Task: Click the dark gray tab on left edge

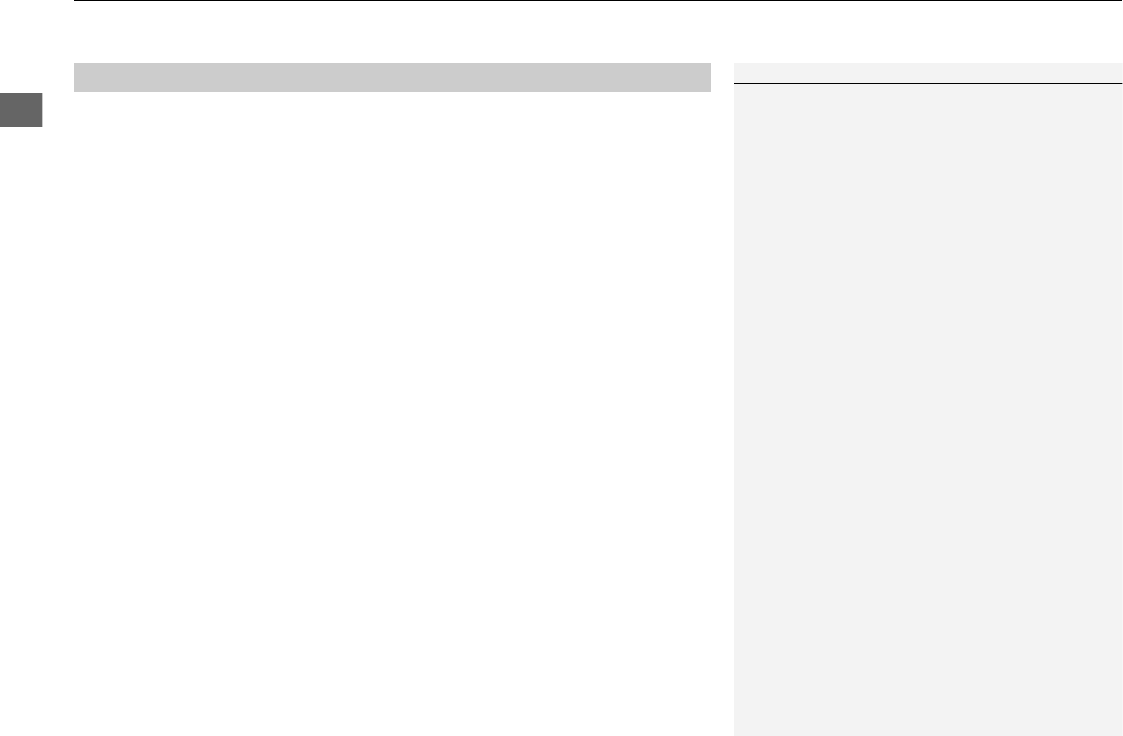Action: click(21, 110)
